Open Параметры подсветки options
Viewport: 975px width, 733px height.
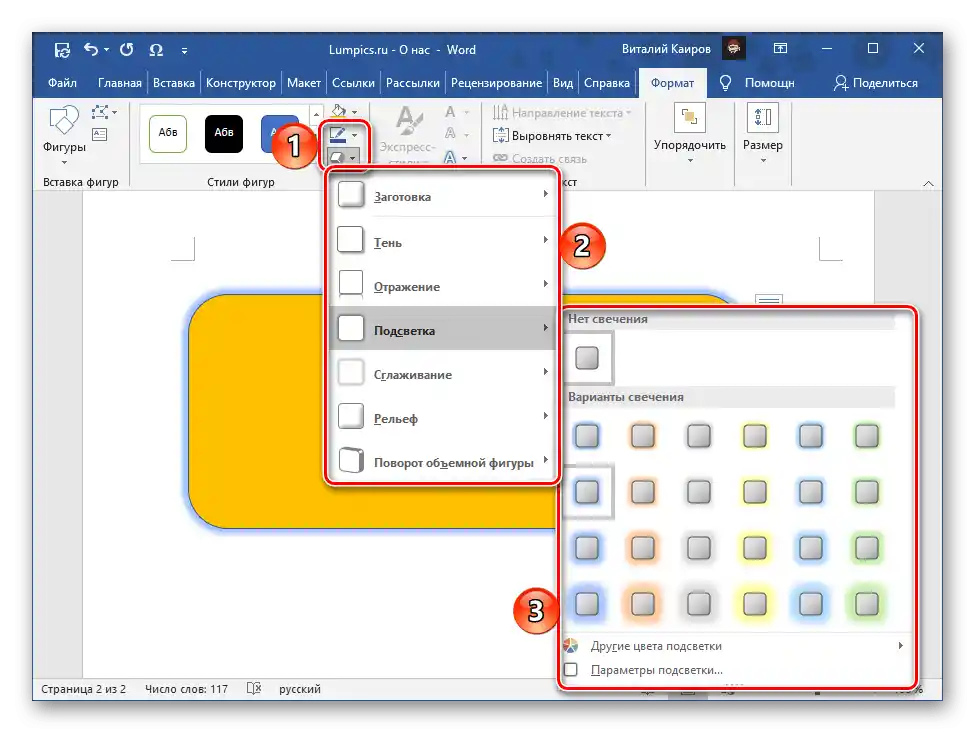tap(734, 670)
